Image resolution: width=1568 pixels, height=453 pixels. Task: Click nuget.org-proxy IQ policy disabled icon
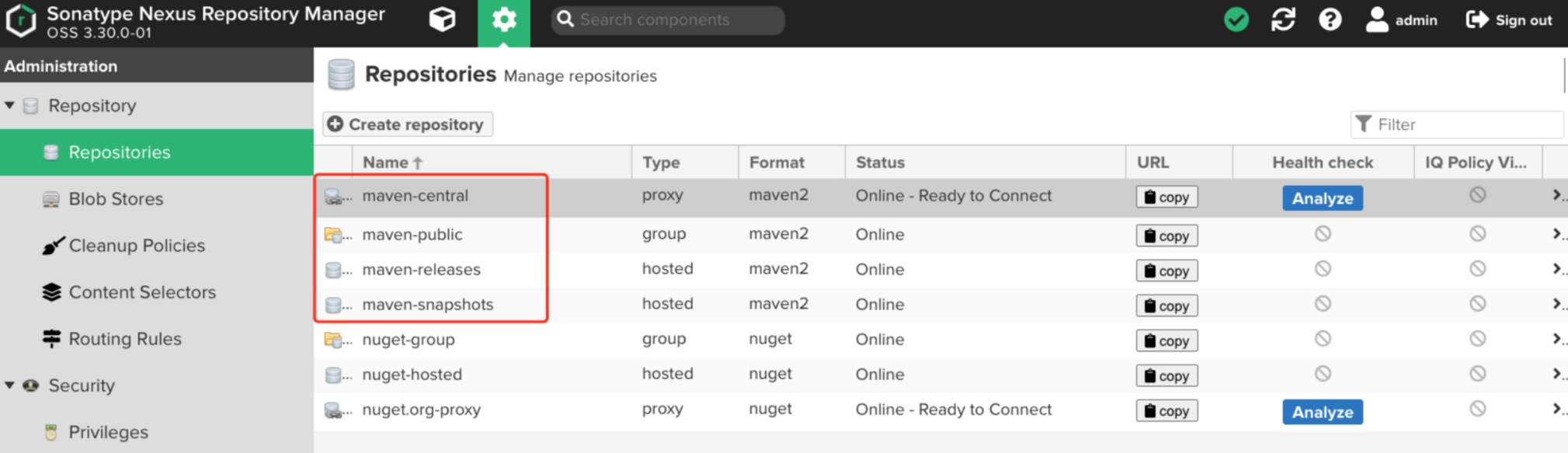[1478, 408]
